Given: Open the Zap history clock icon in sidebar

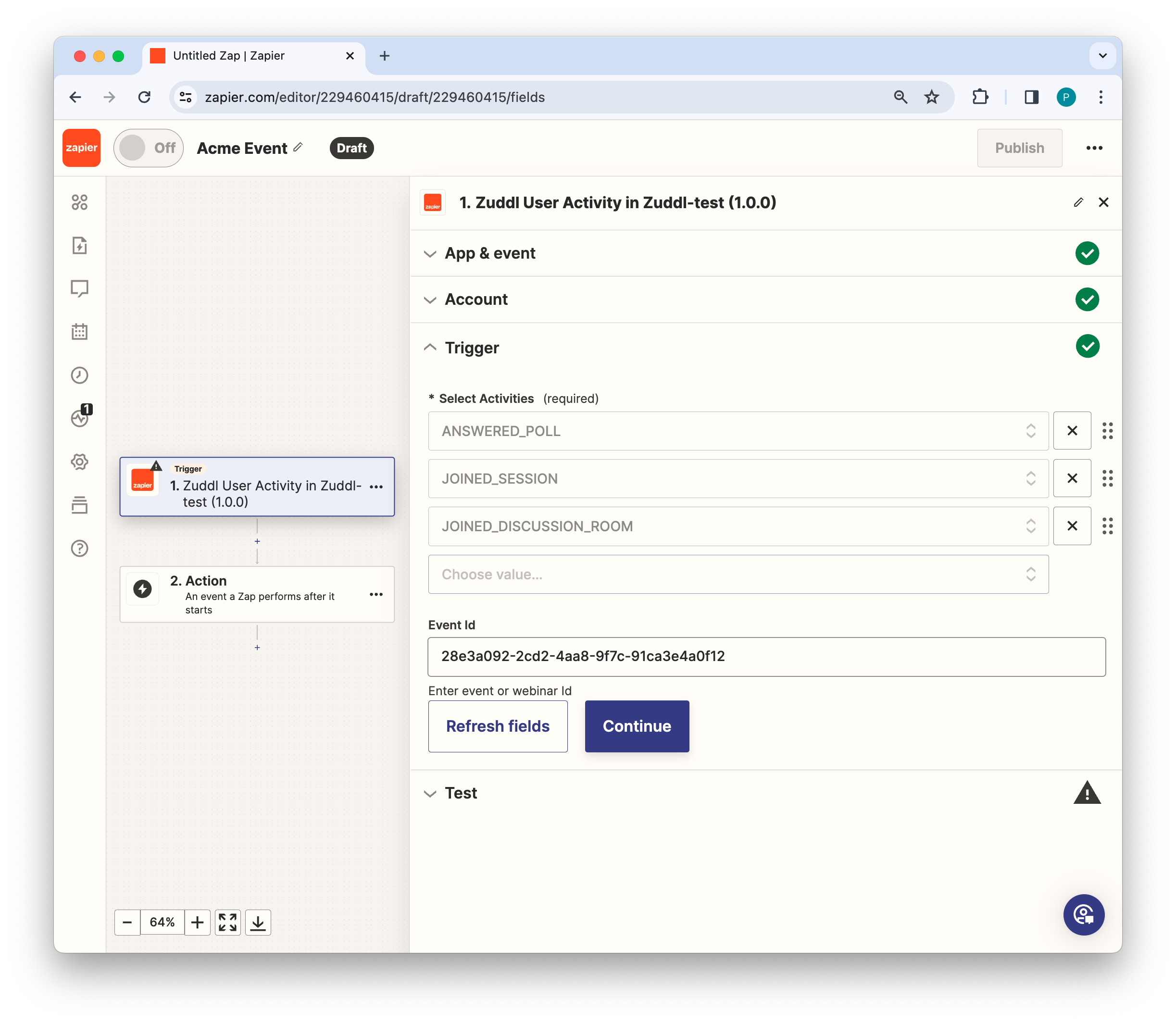Looking at the screenshot, I should click(x=79, y=375).
